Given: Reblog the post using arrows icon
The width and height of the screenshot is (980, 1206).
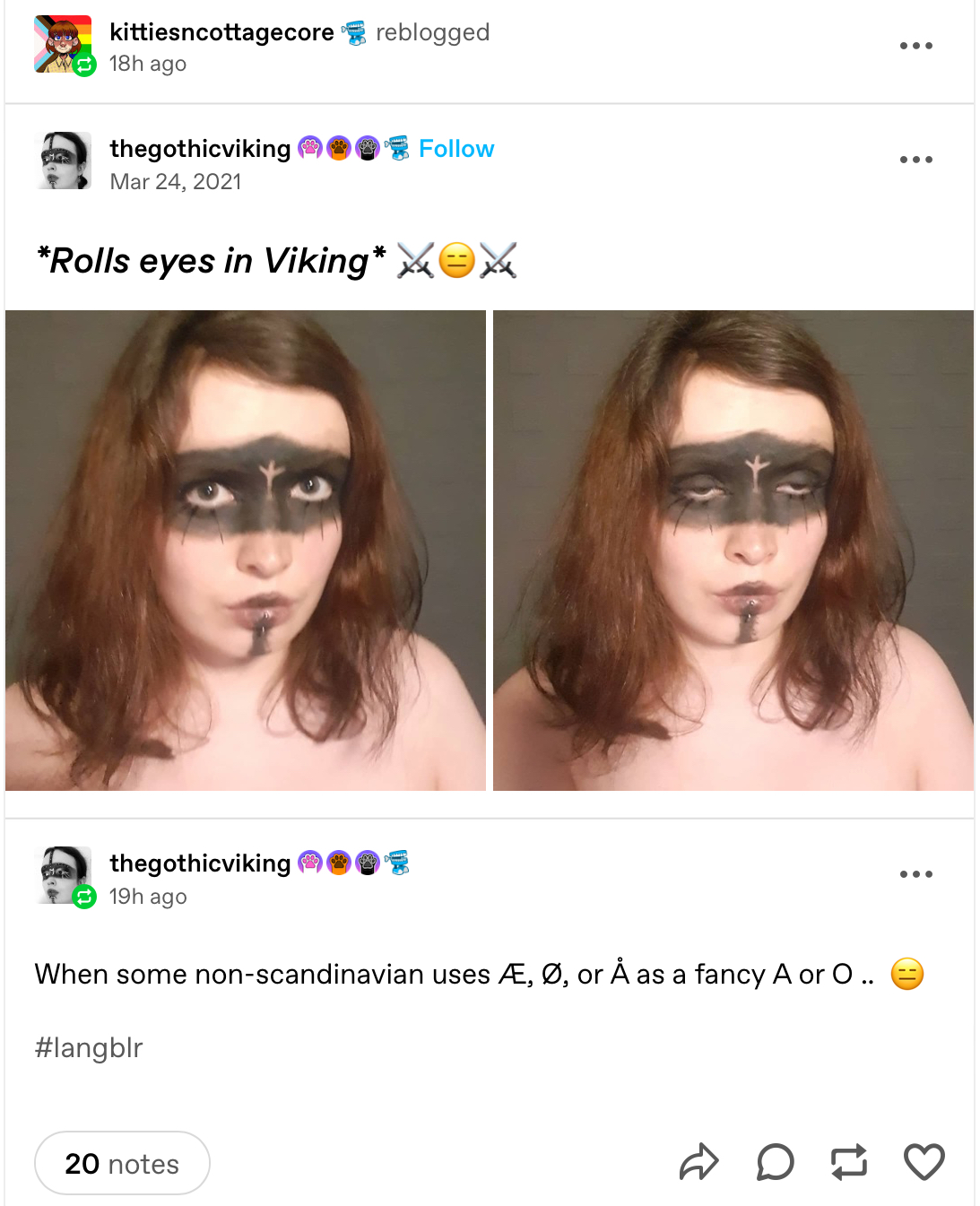Looking at the screenshot, I should click(848, 1162).
